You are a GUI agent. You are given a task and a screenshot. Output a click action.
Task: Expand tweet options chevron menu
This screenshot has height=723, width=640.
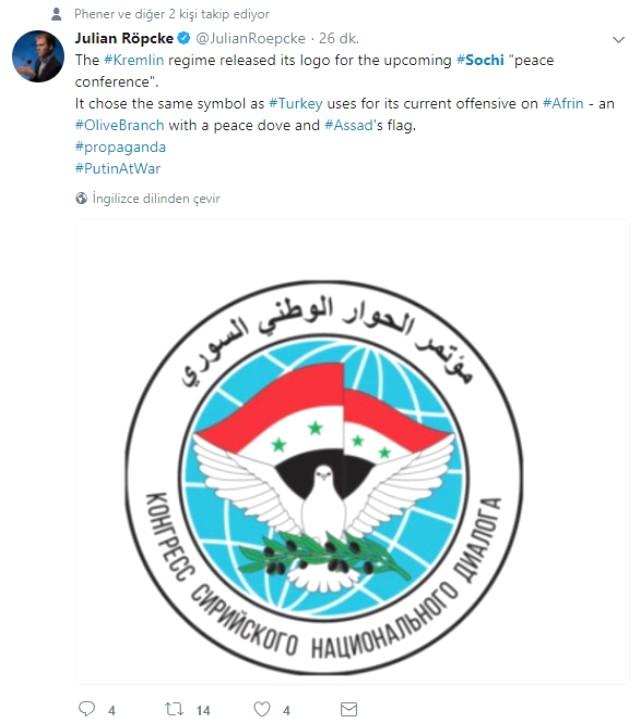(618, 40)
